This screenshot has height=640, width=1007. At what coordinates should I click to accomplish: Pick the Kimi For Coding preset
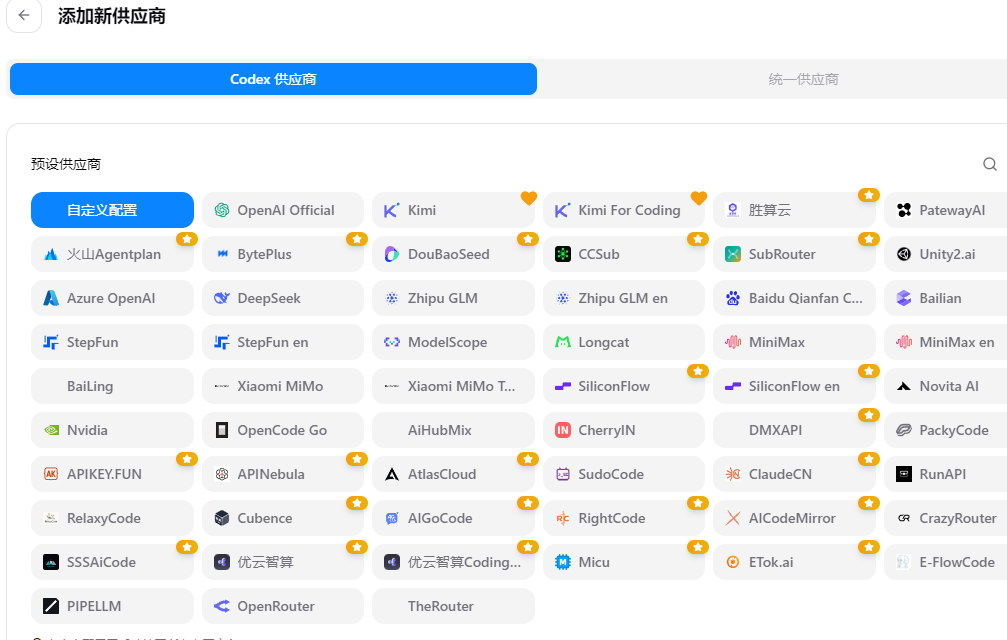(624, 210)
